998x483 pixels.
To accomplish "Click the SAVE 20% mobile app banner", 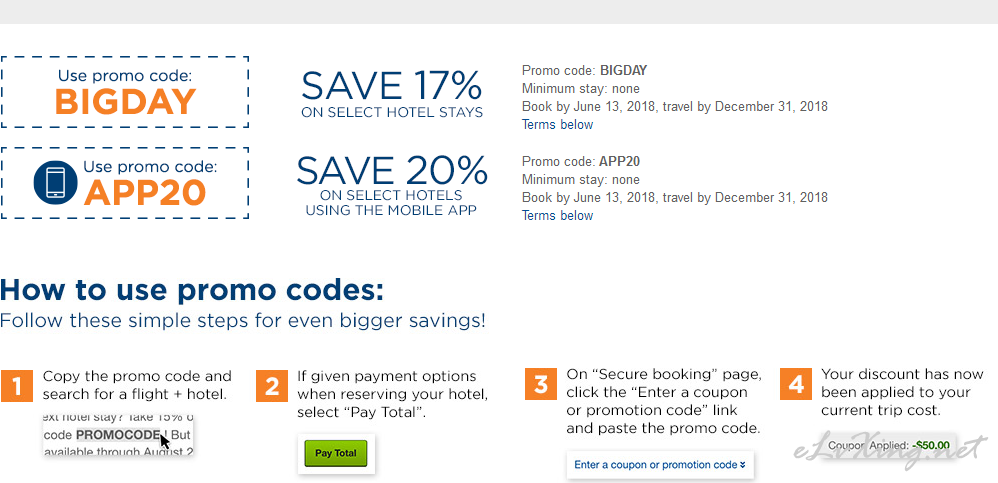I will 392,185.
